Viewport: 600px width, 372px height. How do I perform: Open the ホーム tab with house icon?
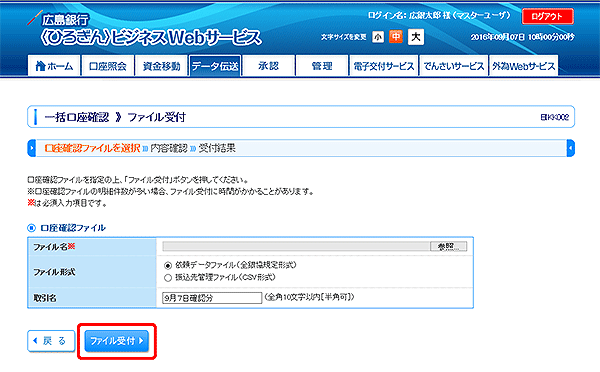[x=54, y=66]
